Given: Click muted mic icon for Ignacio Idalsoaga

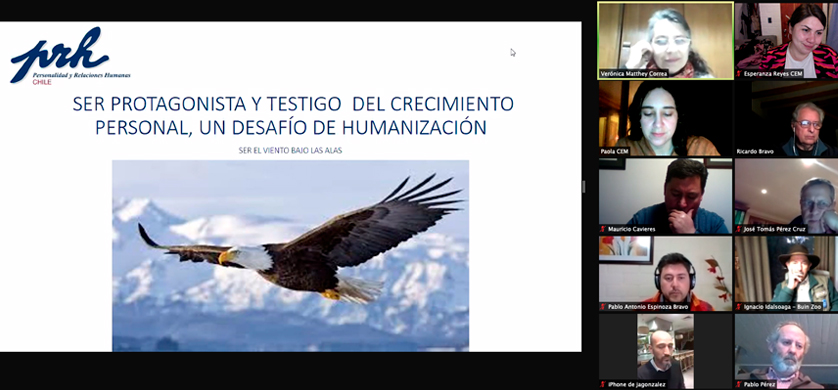Looking at the screenshot, I should pos(739,307).
